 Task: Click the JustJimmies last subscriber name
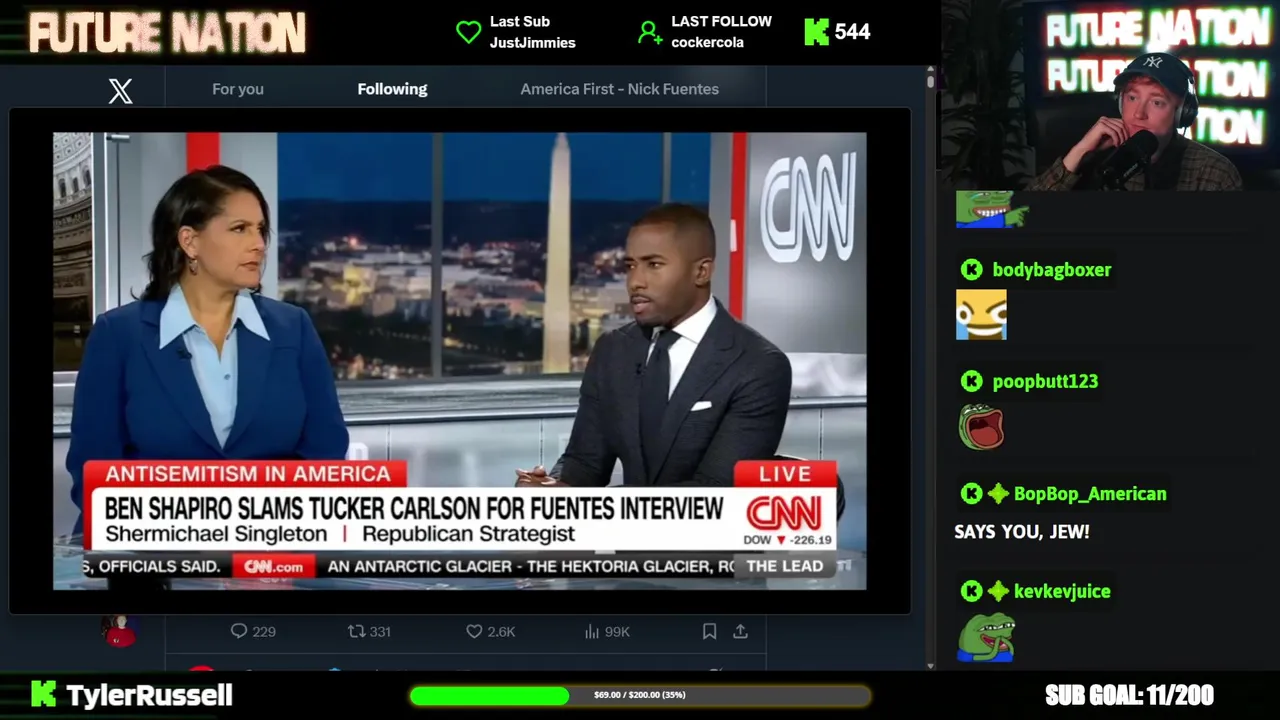point(532,43)
